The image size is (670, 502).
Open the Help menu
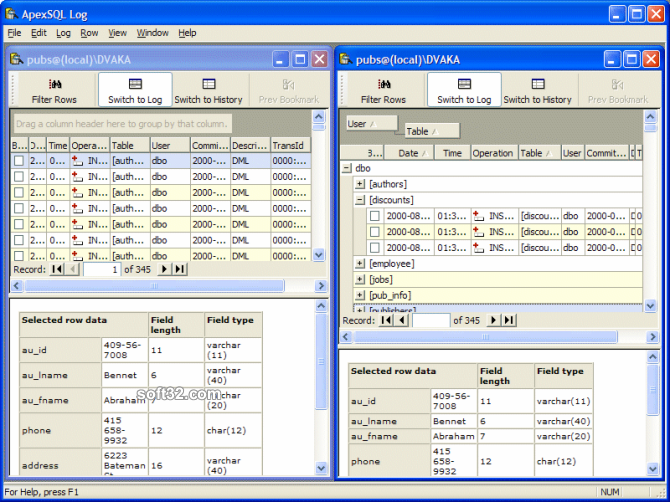[x=187, y=33]
